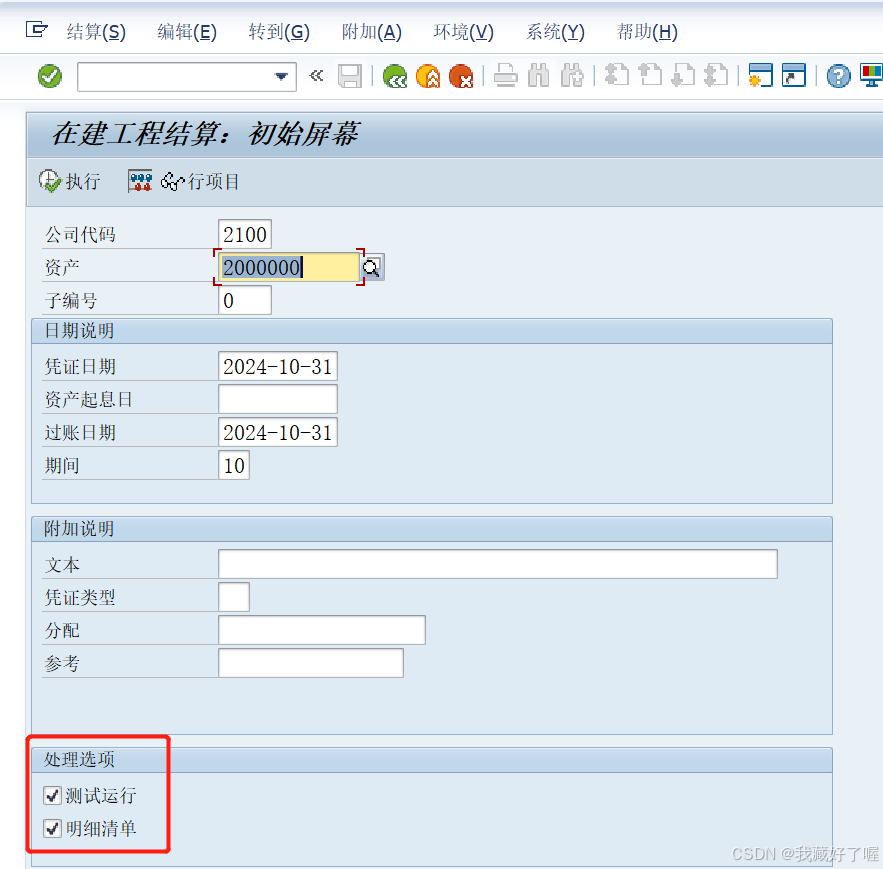Click the Print icon
883x869 pixels.
[506, 76]
